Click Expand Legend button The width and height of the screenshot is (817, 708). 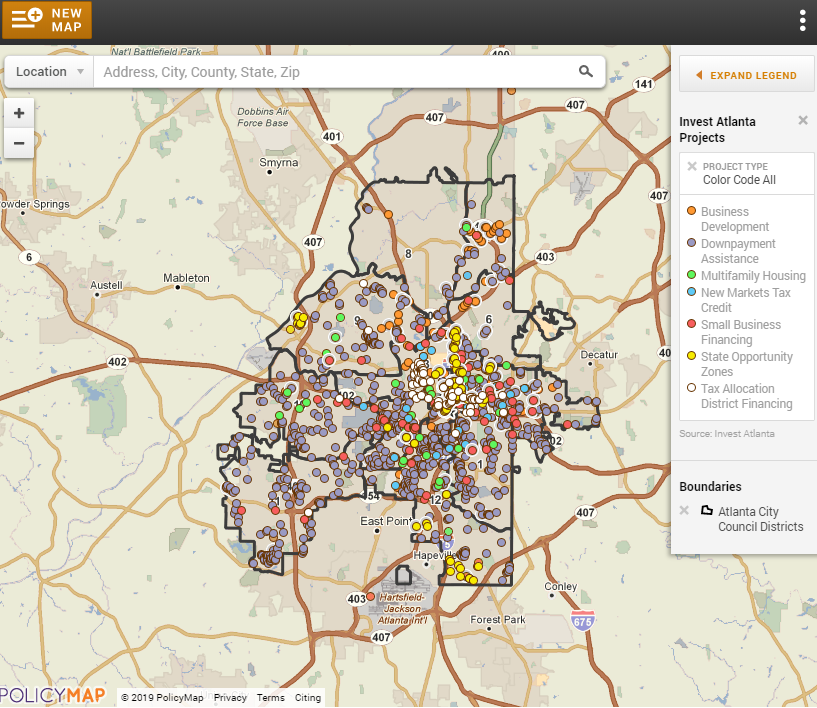click(x=746, y=75)
